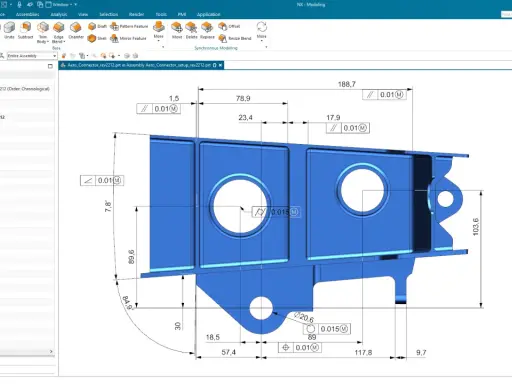Click the 23,4 dimension annotation

[245, 117]
